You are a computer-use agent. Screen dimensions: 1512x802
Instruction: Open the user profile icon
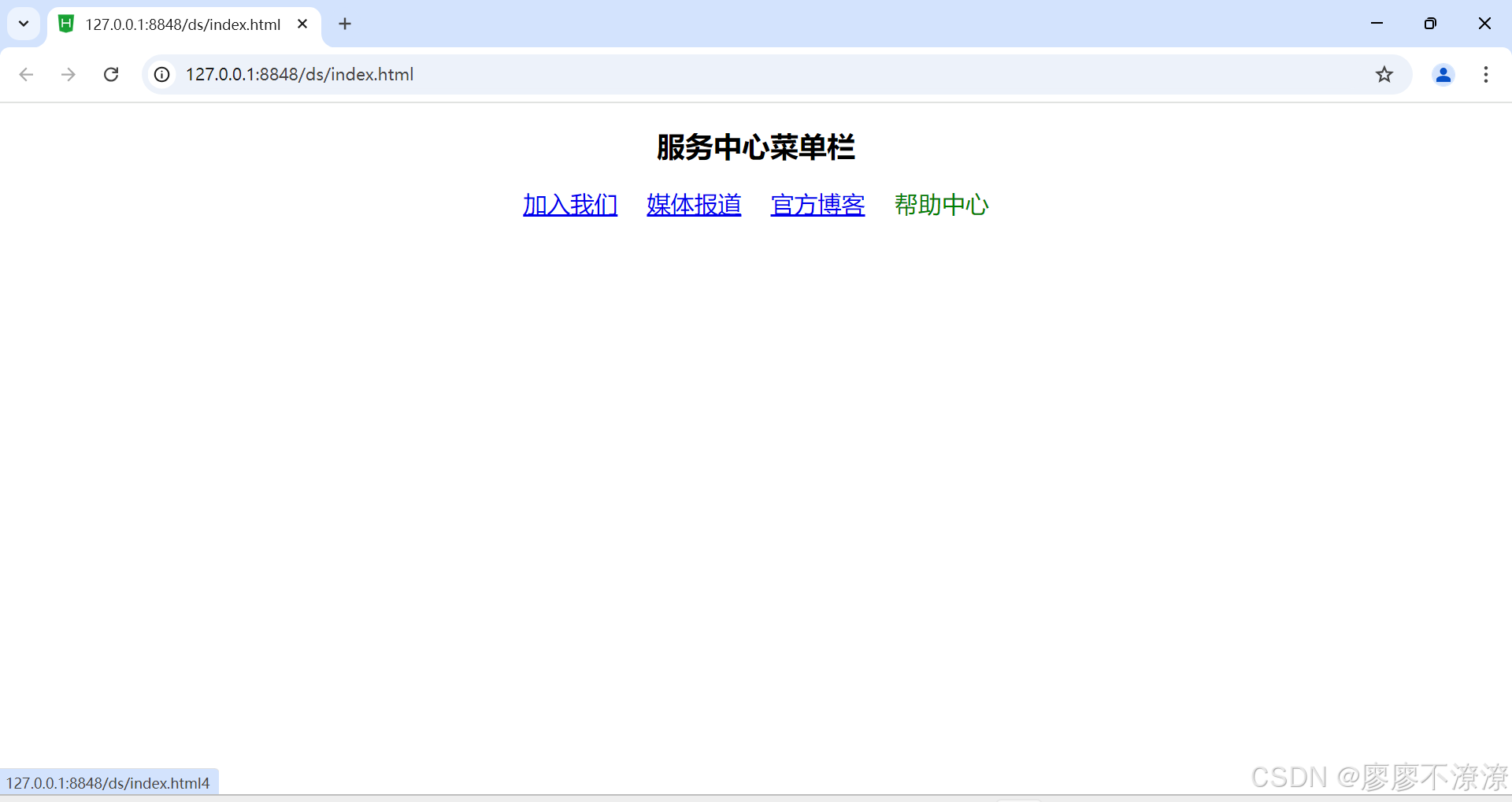[x=1443, y=74]
